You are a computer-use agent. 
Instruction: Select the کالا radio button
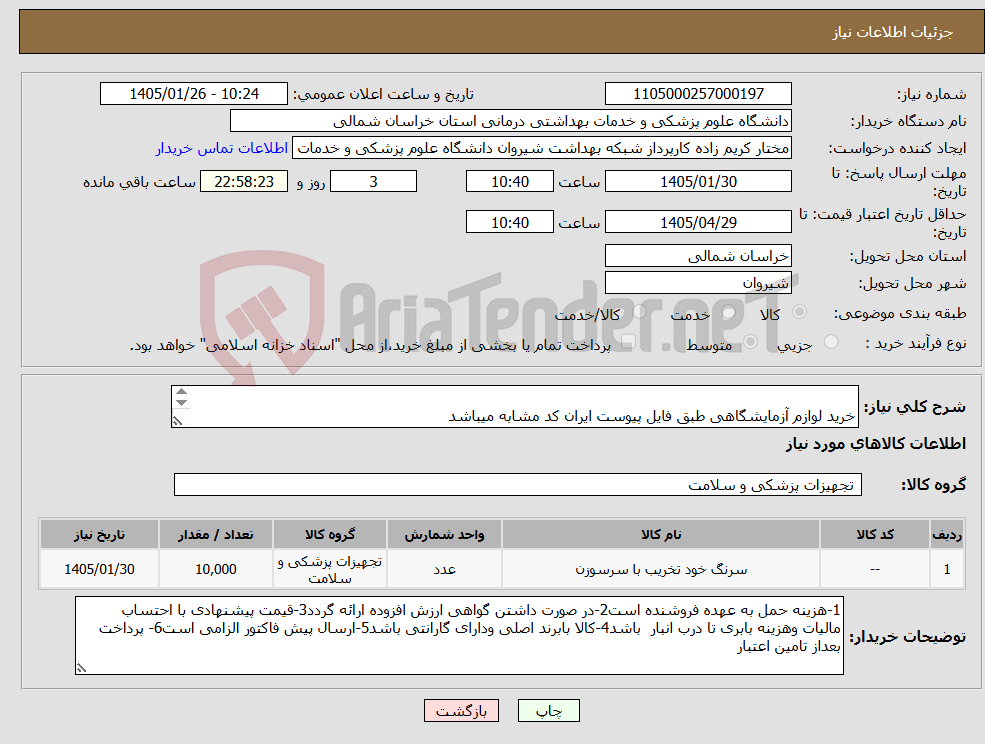[800, 312]
